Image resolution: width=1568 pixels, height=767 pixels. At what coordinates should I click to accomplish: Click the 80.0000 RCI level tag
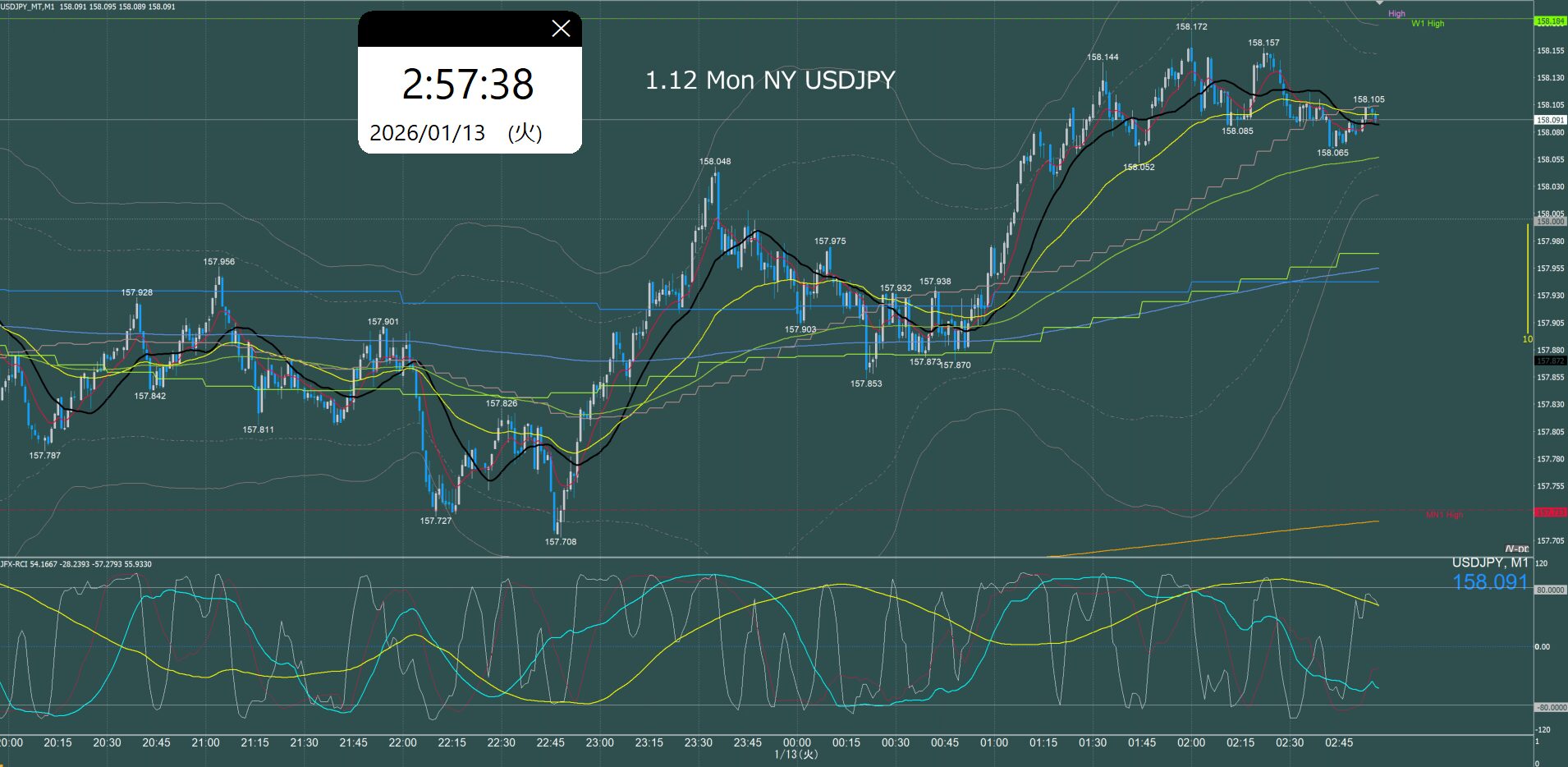pyautogui.click(x=1550, y=590)
